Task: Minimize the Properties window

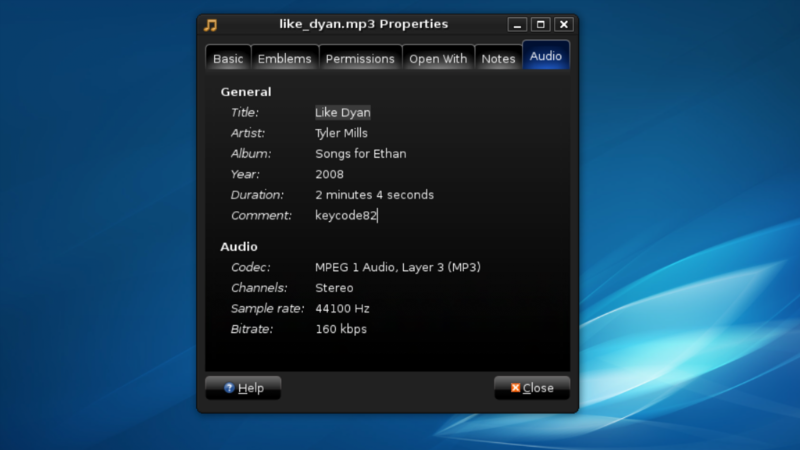Action: pyautogui.click(x=517, y=24)
